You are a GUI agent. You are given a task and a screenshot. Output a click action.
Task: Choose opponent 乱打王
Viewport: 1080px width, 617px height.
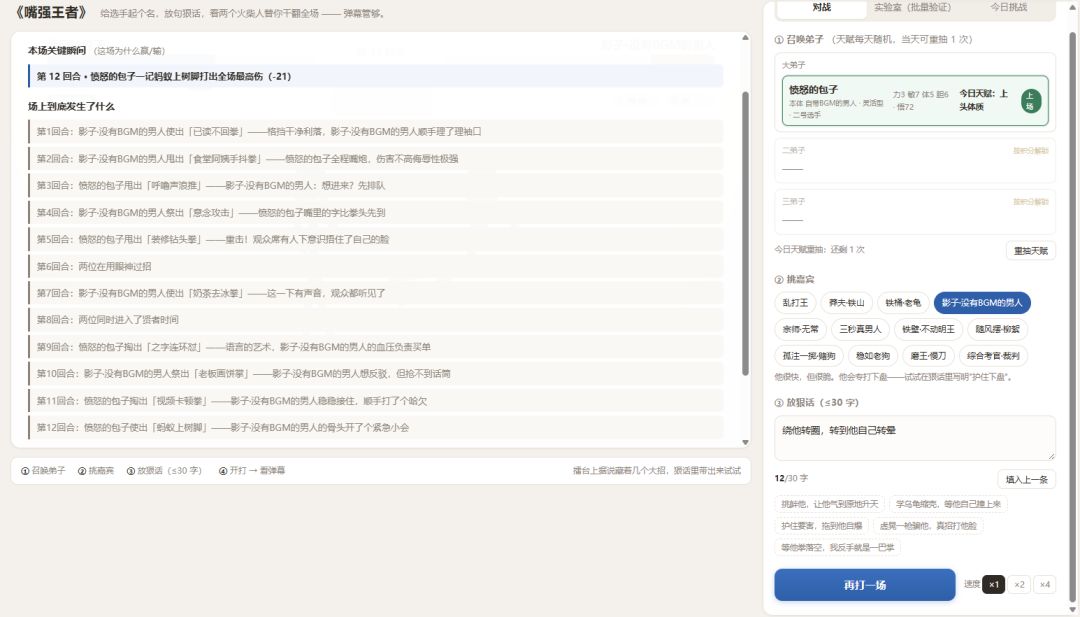click(795, 303)
